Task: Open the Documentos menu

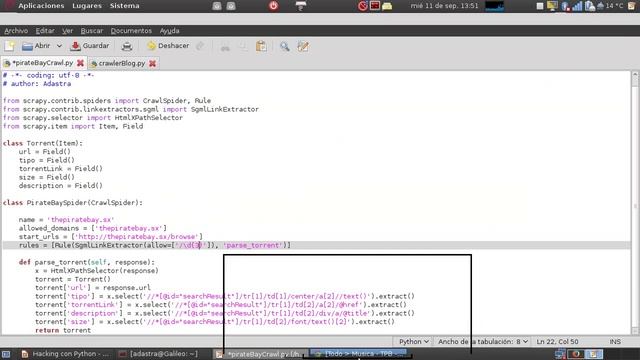Action: pyautogui.click(x=131, y=31)
